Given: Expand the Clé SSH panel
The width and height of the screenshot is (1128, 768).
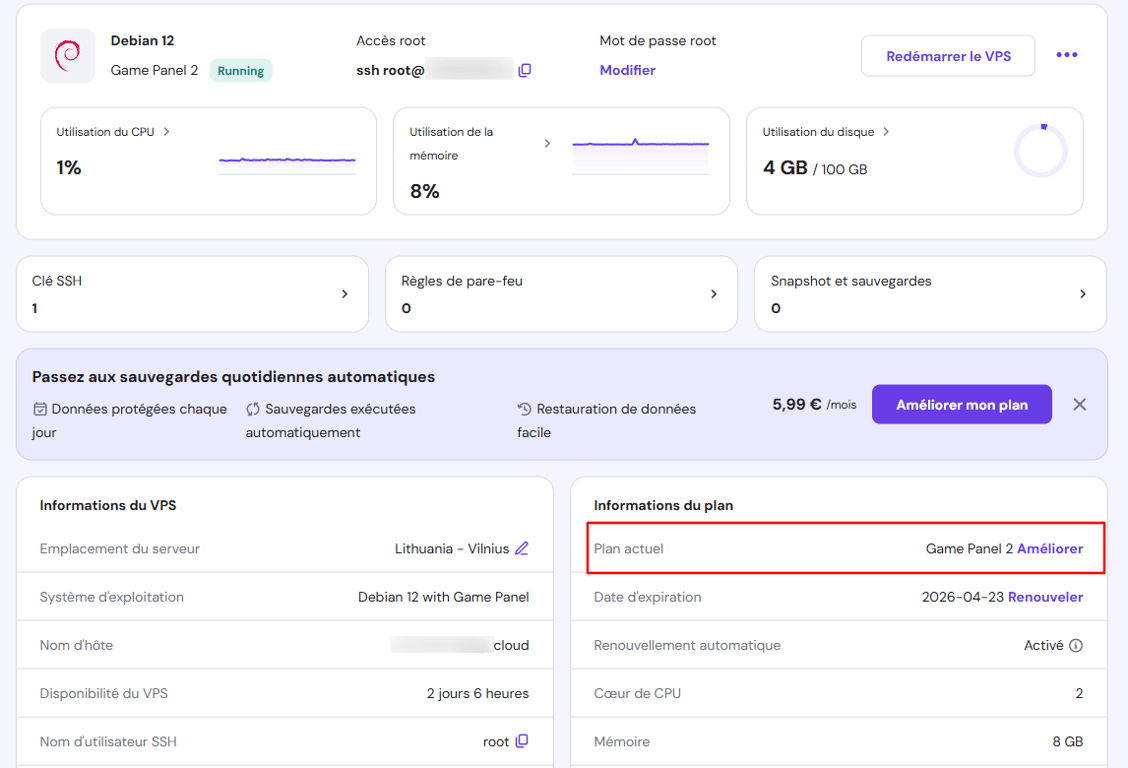Looking at the screenshot, I should point(345,294).
